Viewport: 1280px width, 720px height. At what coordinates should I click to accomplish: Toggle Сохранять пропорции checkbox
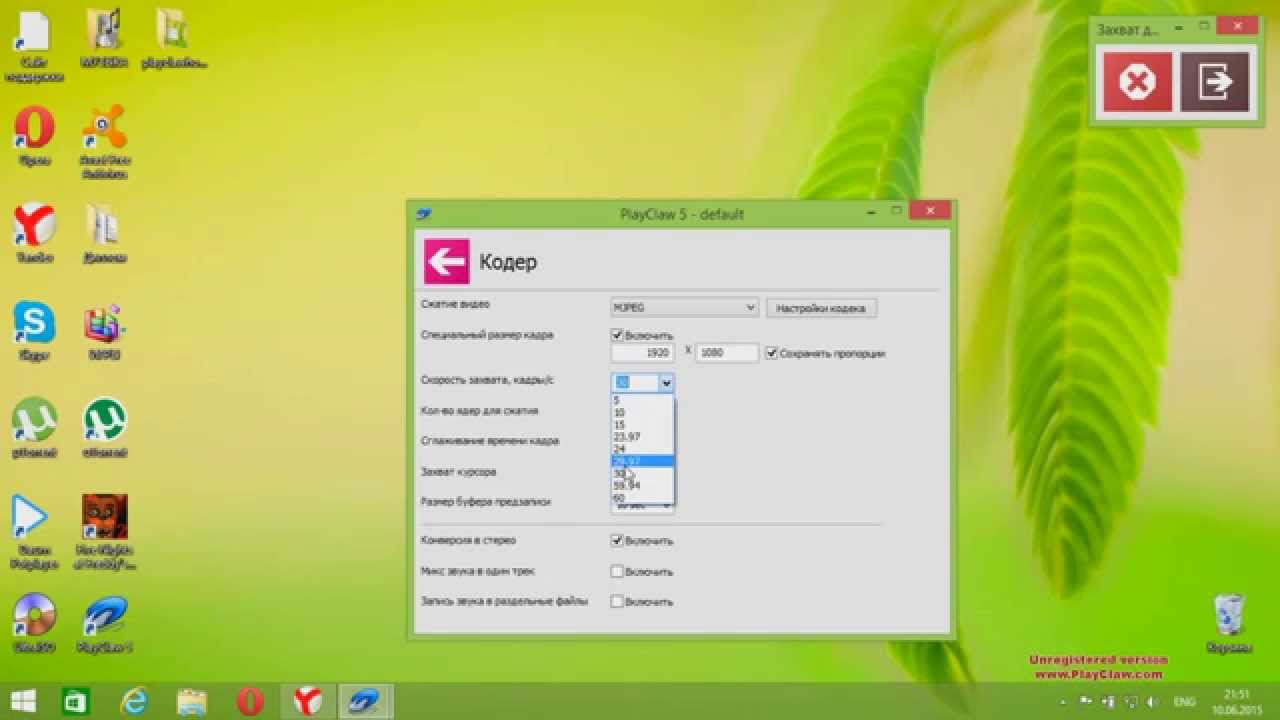(771, 353)
